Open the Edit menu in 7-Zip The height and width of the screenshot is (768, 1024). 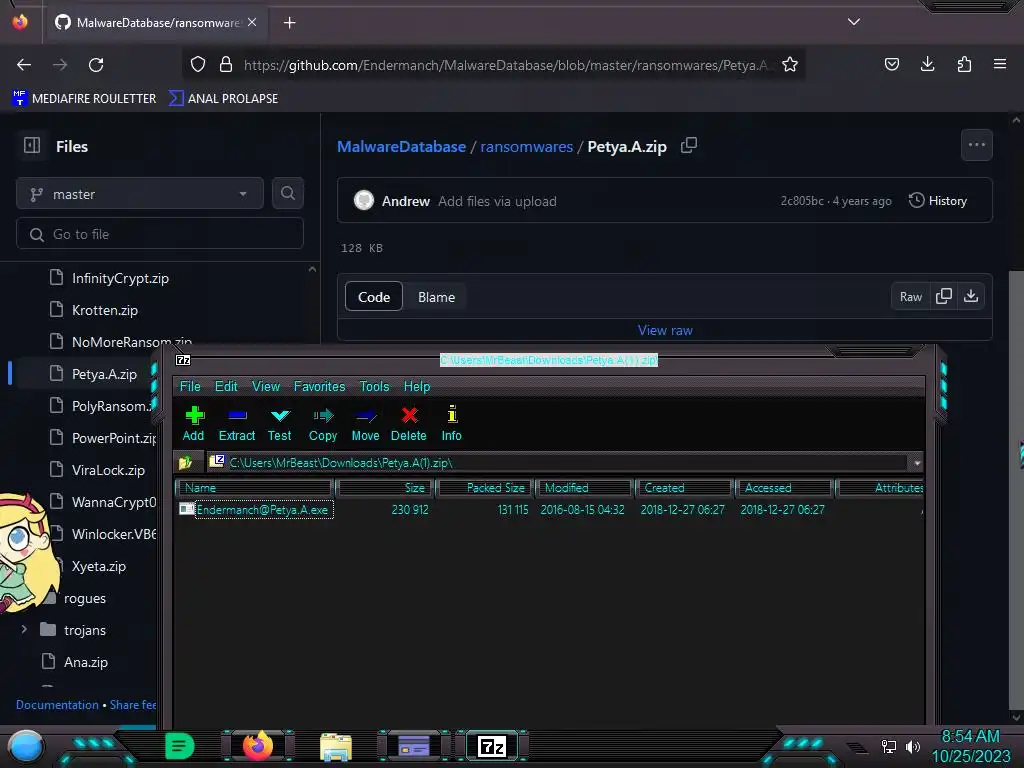(226, 386)
